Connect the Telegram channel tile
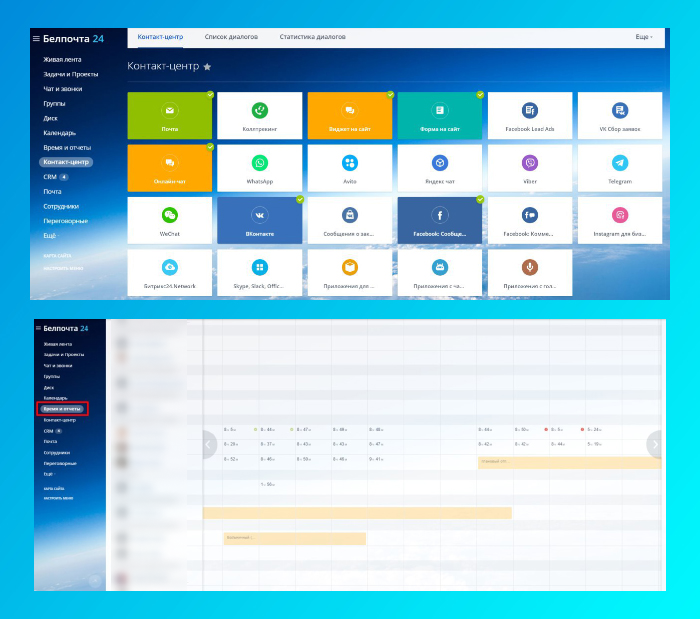The height and width of the screenshot is (619, 700). point(620,168)
